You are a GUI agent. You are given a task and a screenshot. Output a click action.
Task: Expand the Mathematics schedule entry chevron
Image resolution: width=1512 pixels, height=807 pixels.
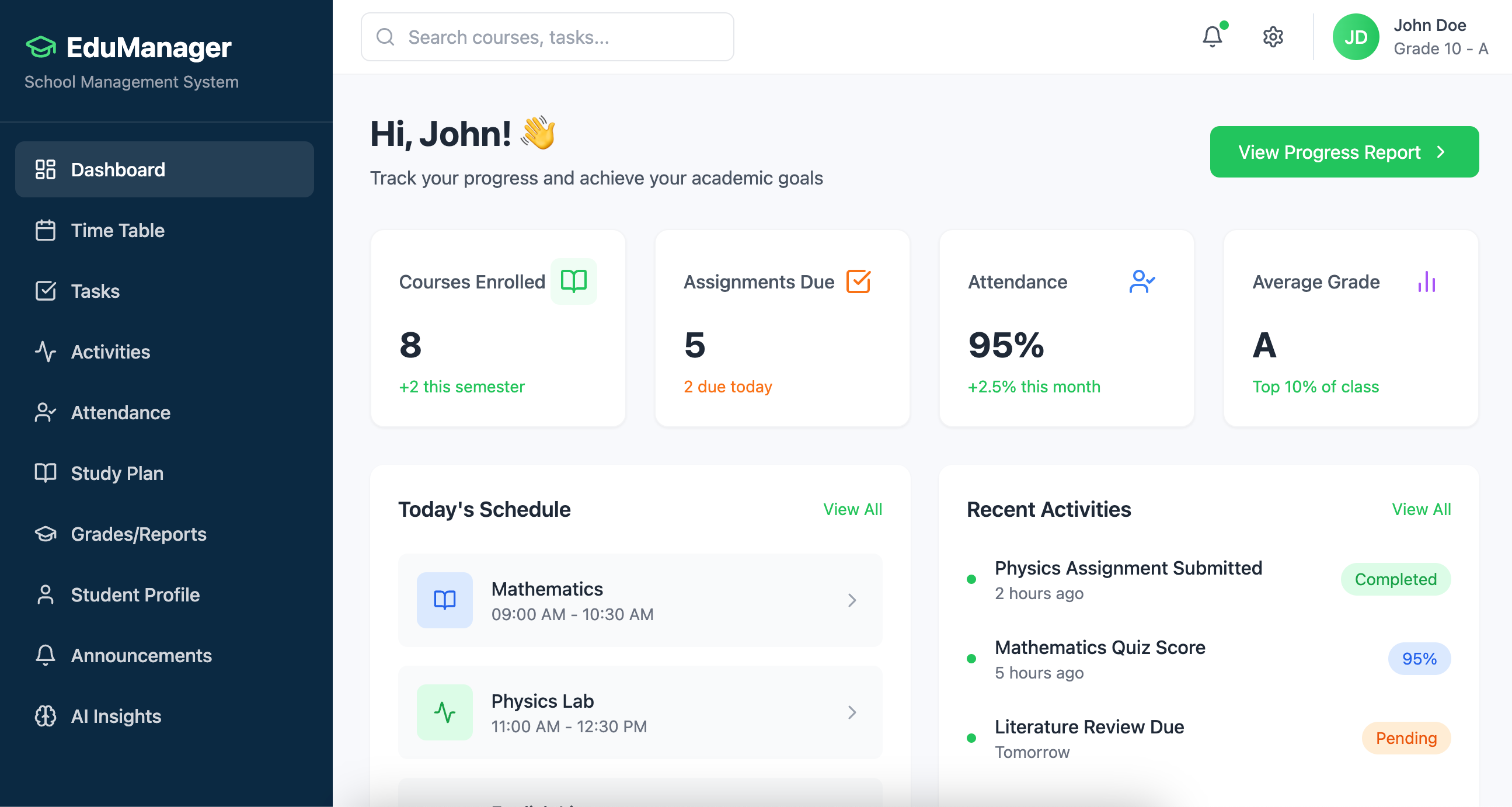(852, 600)
